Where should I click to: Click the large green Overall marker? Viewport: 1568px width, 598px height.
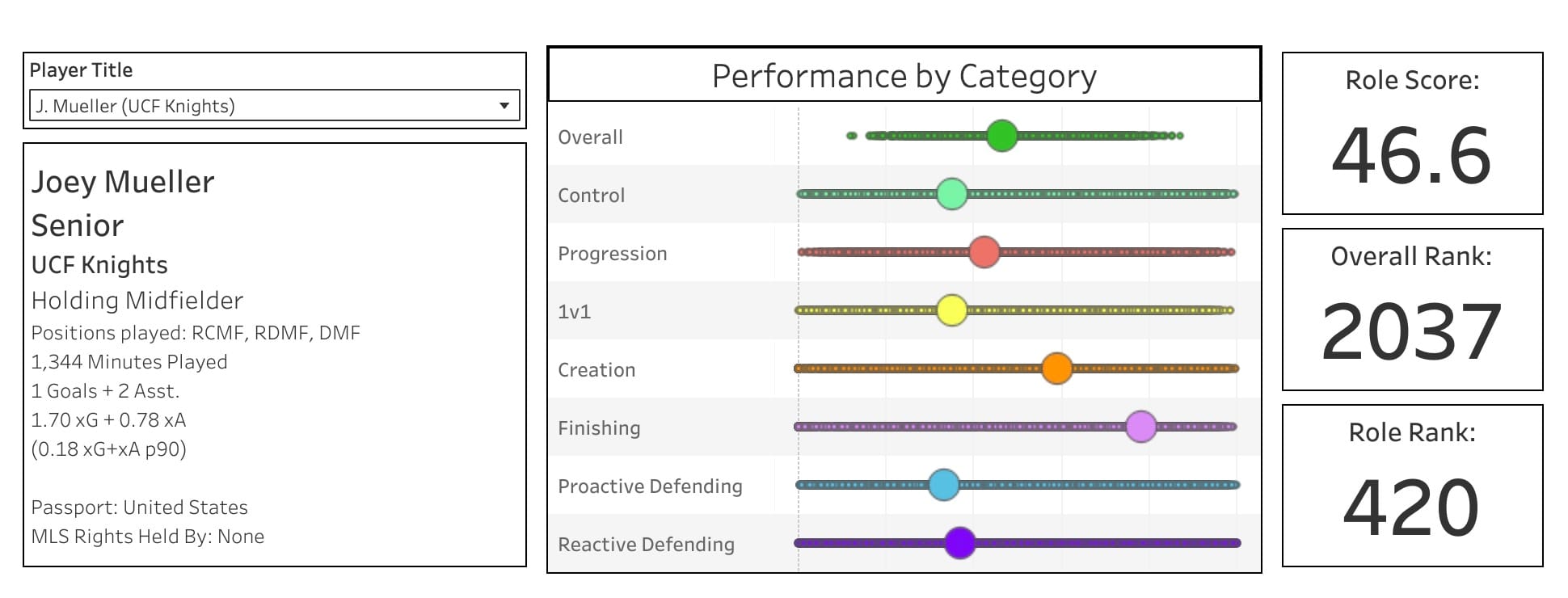click(1001, 136)
